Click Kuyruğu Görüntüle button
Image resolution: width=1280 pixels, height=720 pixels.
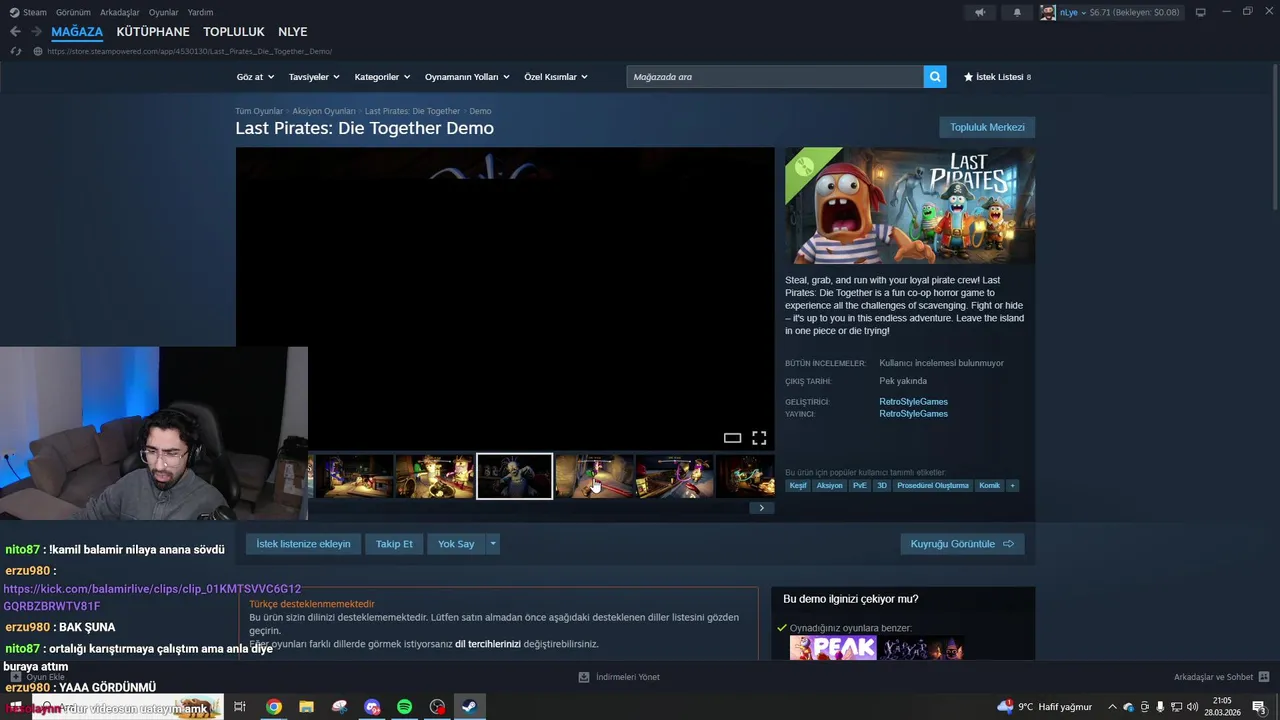[962, 544]
